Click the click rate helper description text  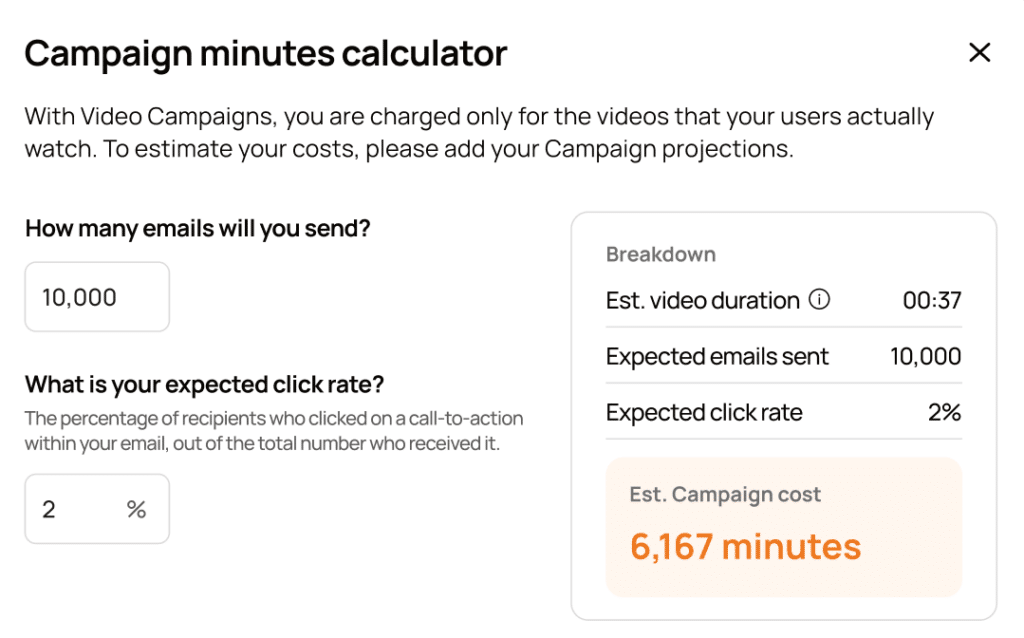point(273,430)
